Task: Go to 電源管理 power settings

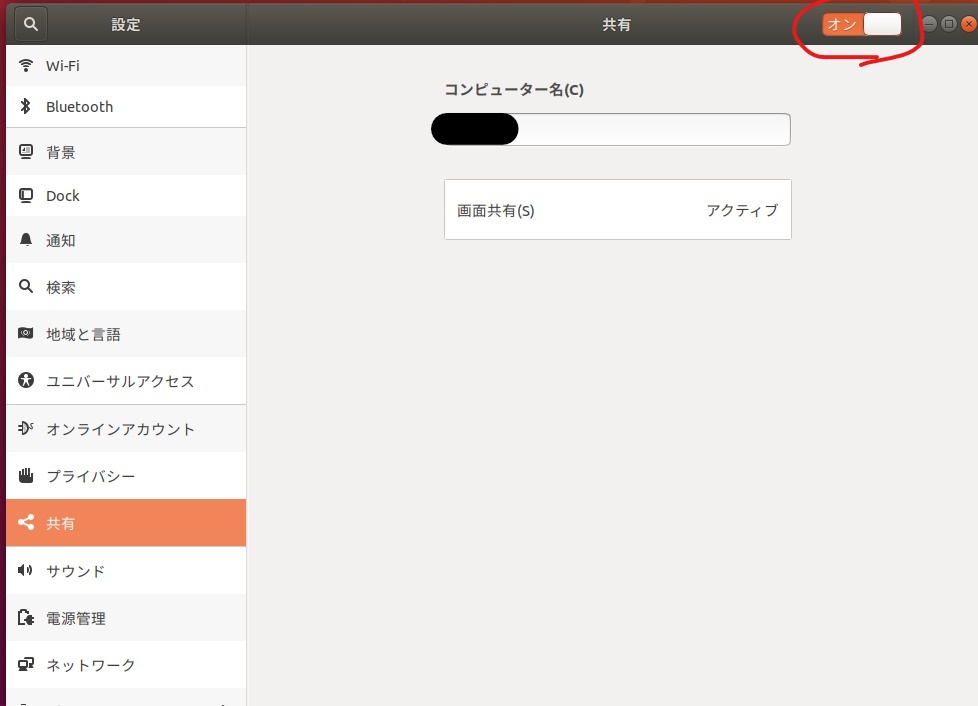Action: tap(126, 618)
